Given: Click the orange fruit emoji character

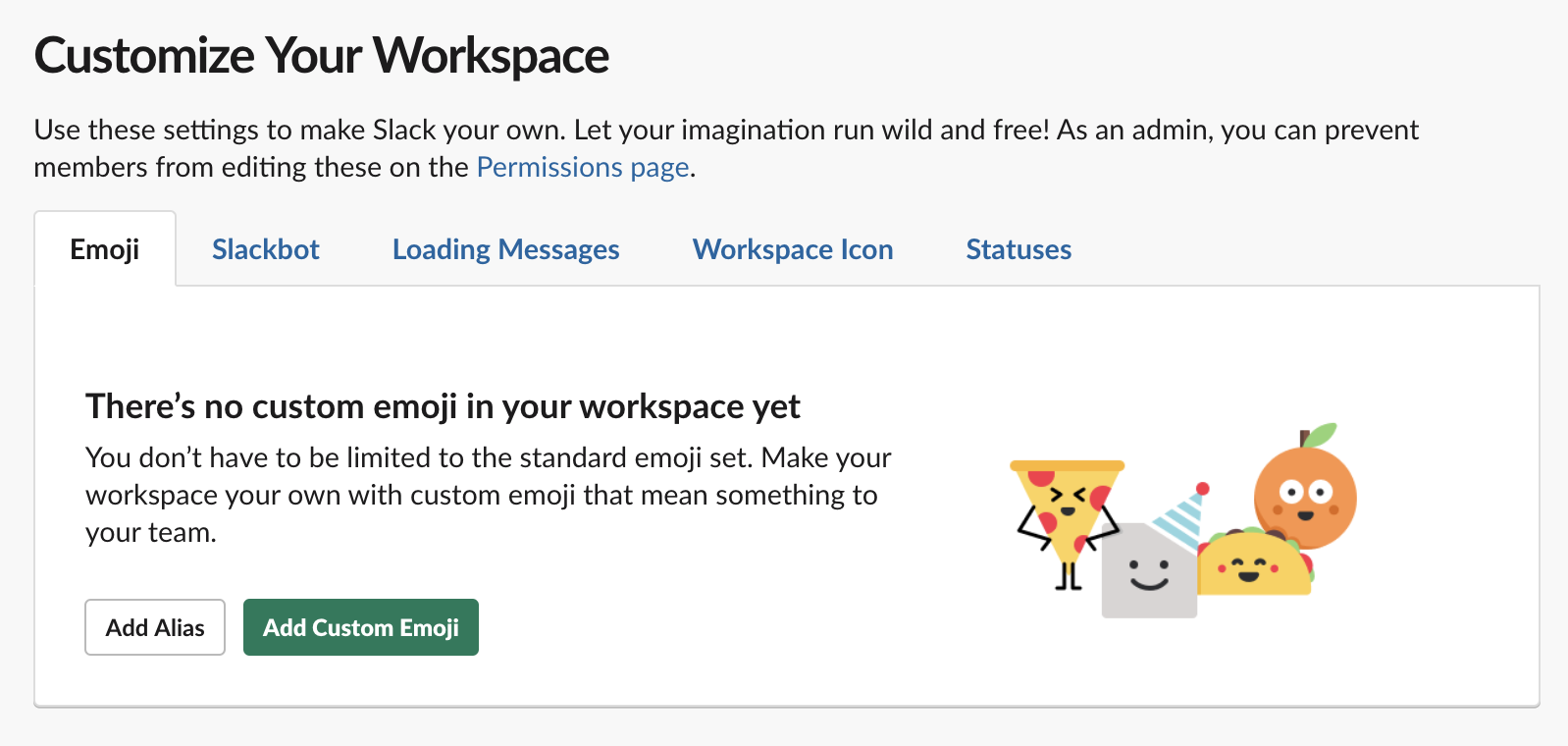Looking at the screenshot, I should [1305, 485].
